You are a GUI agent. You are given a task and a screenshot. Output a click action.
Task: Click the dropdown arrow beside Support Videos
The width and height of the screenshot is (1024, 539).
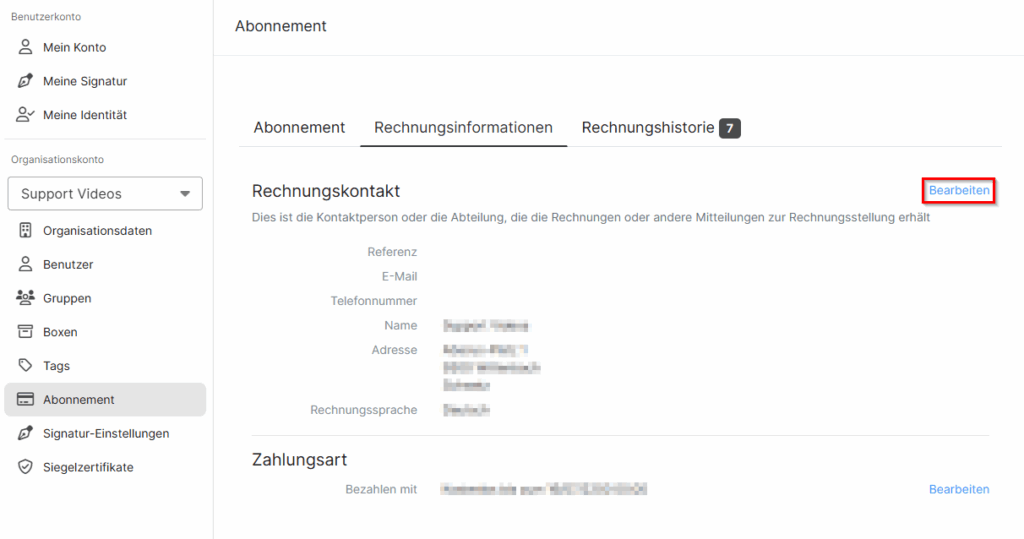coord(185,194)
